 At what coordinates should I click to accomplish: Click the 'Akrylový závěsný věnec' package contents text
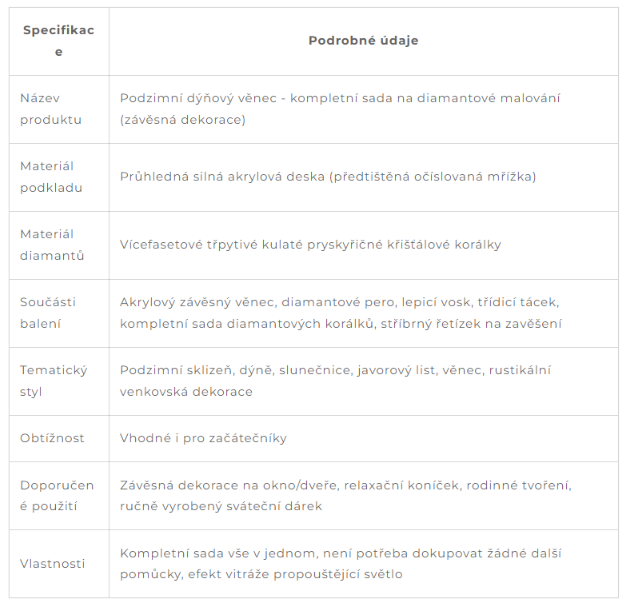pos(199,302)
